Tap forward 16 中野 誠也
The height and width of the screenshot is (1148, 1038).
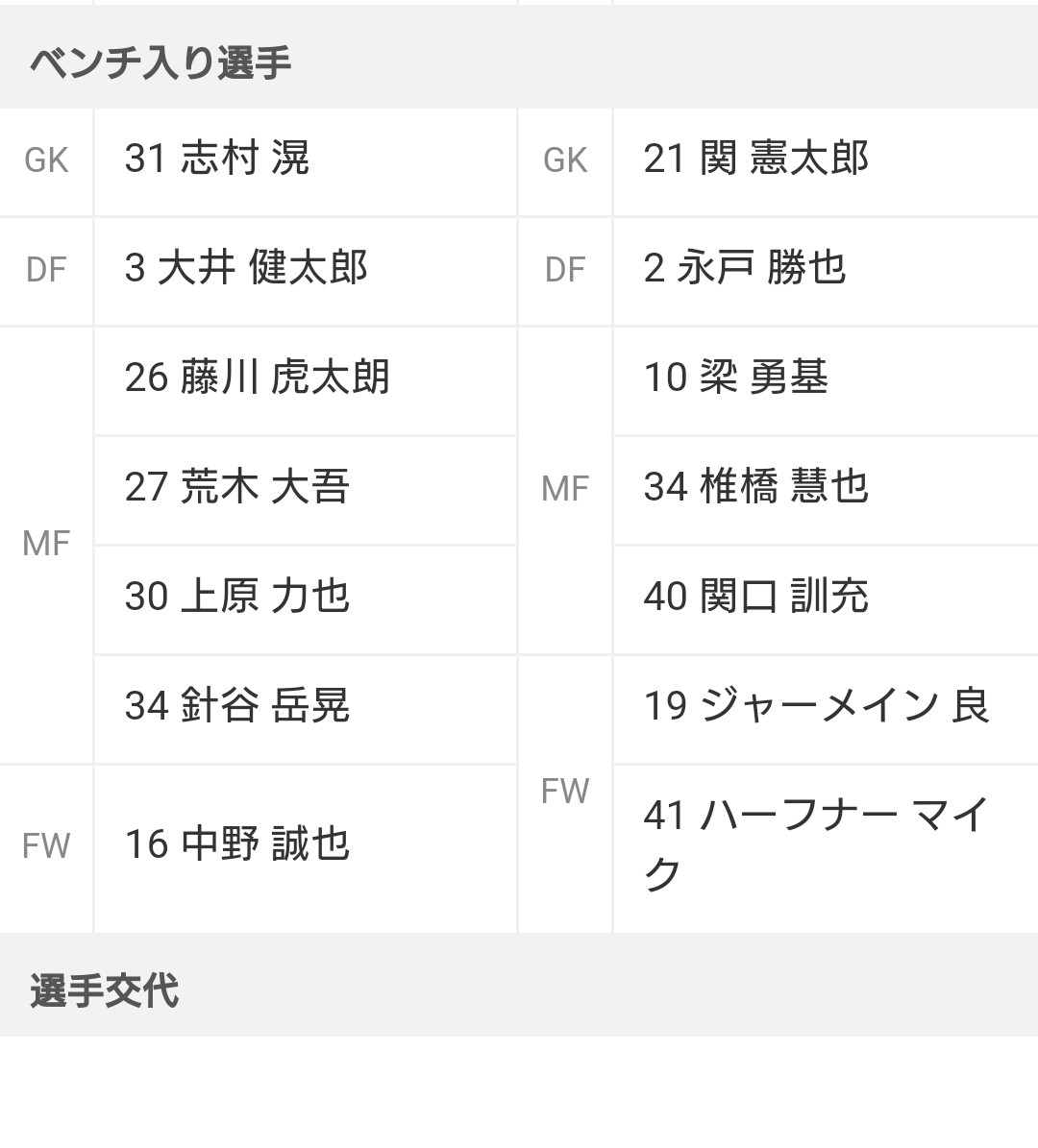[x=237, y=845]
